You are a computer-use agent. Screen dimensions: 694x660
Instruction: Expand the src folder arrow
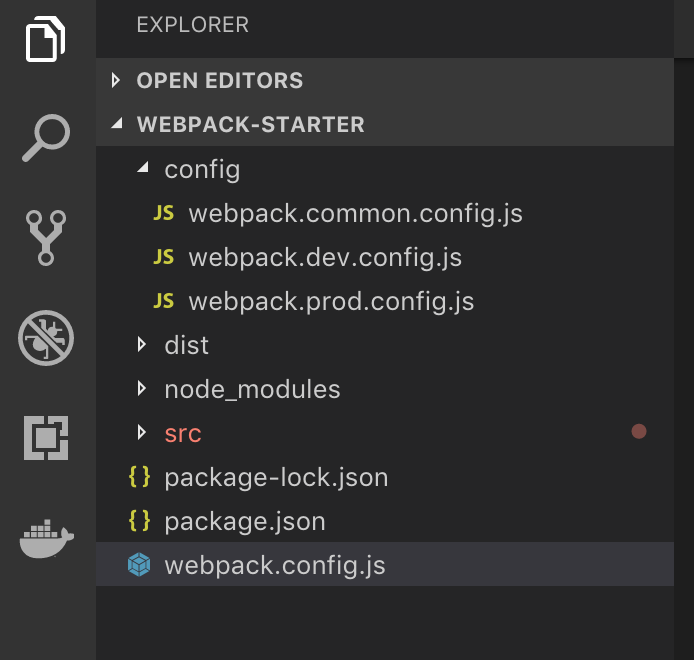click(x=142, y=433)
